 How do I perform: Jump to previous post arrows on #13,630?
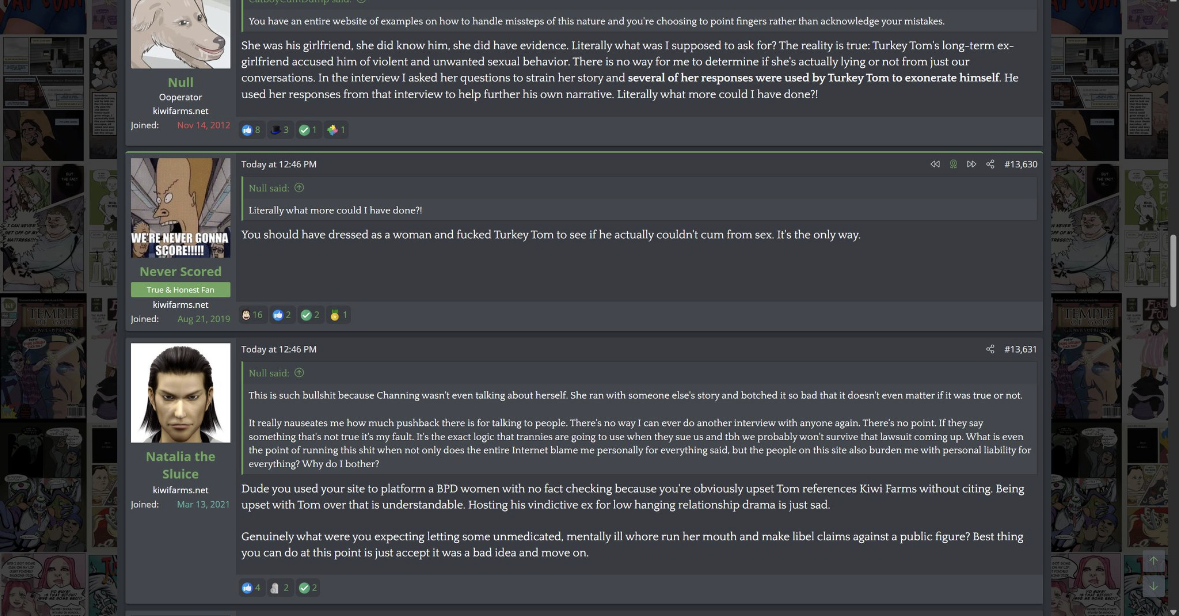point(935,164)
